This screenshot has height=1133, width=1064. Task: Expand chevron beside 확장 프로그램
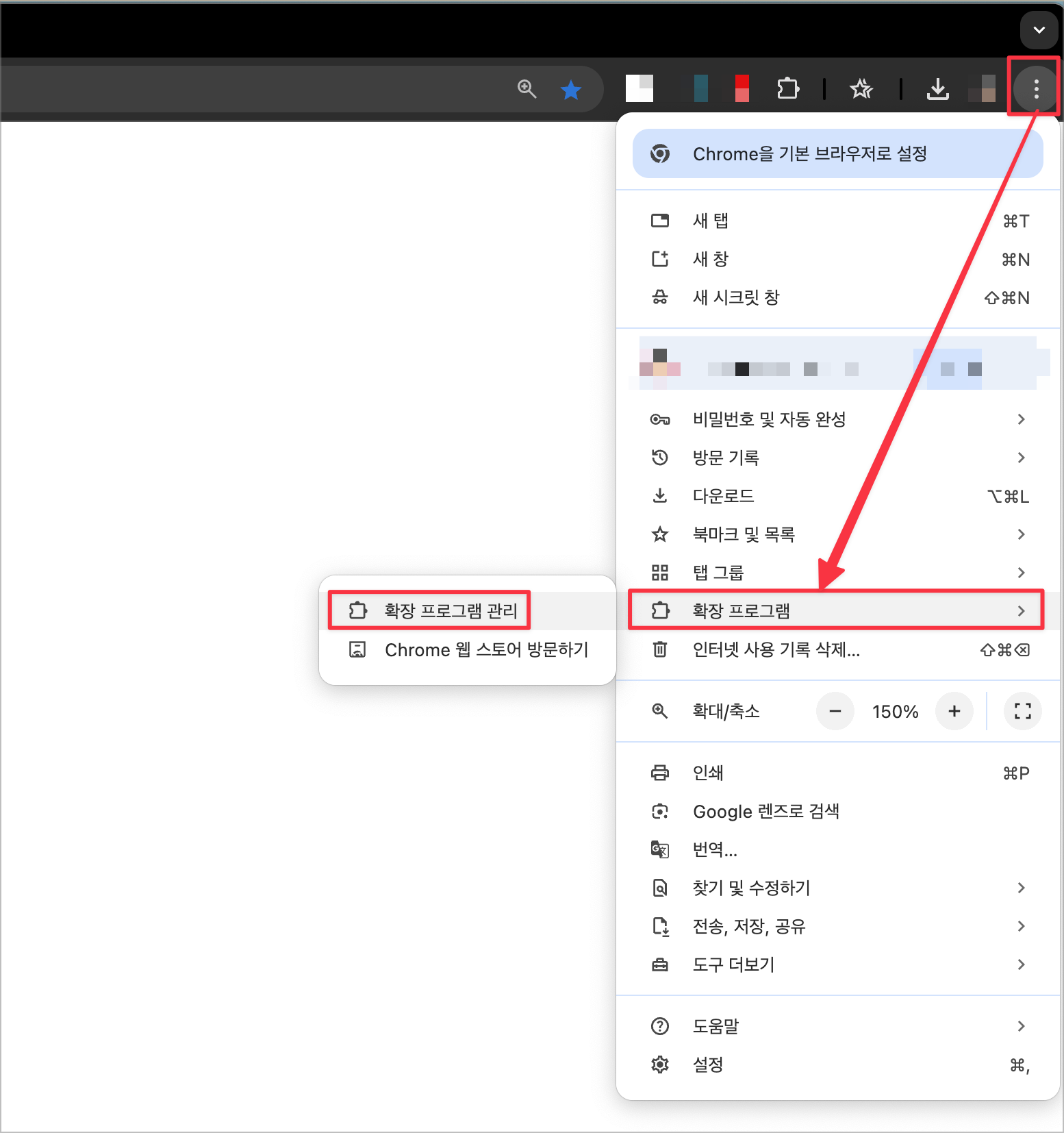click(x=1021, y=610)
